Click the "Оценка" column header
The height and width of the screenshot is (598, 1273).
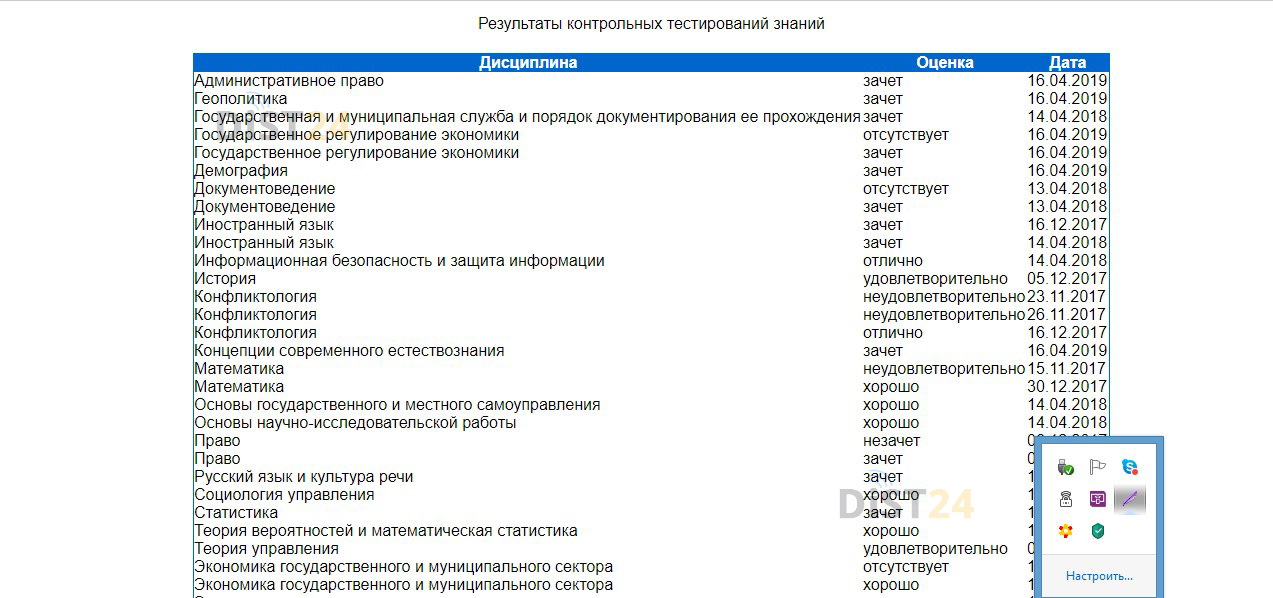click(x=944, y=61)
